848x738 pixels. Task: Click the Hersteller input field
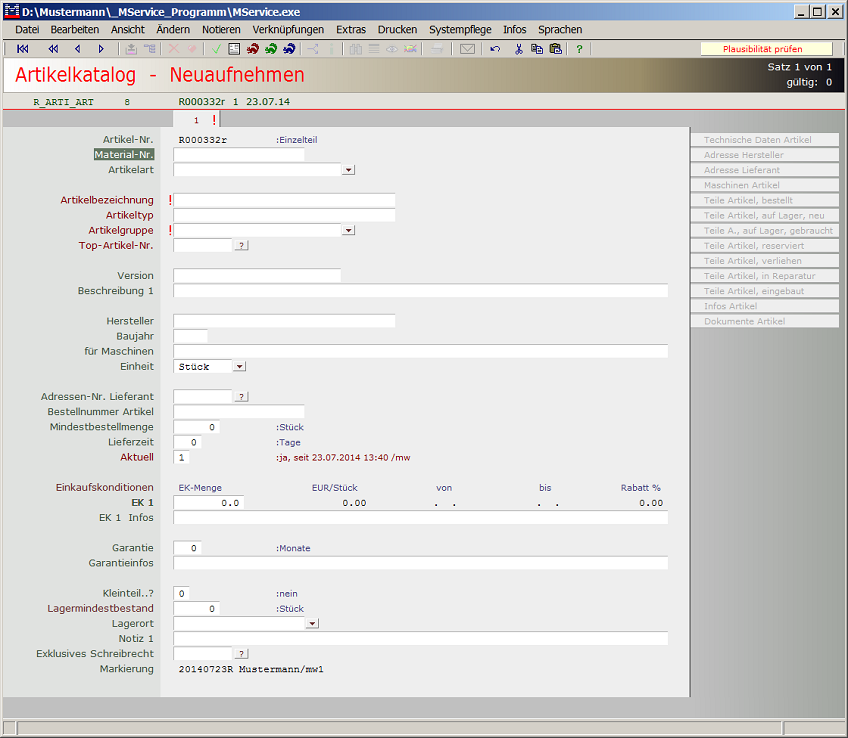point(284,321)
